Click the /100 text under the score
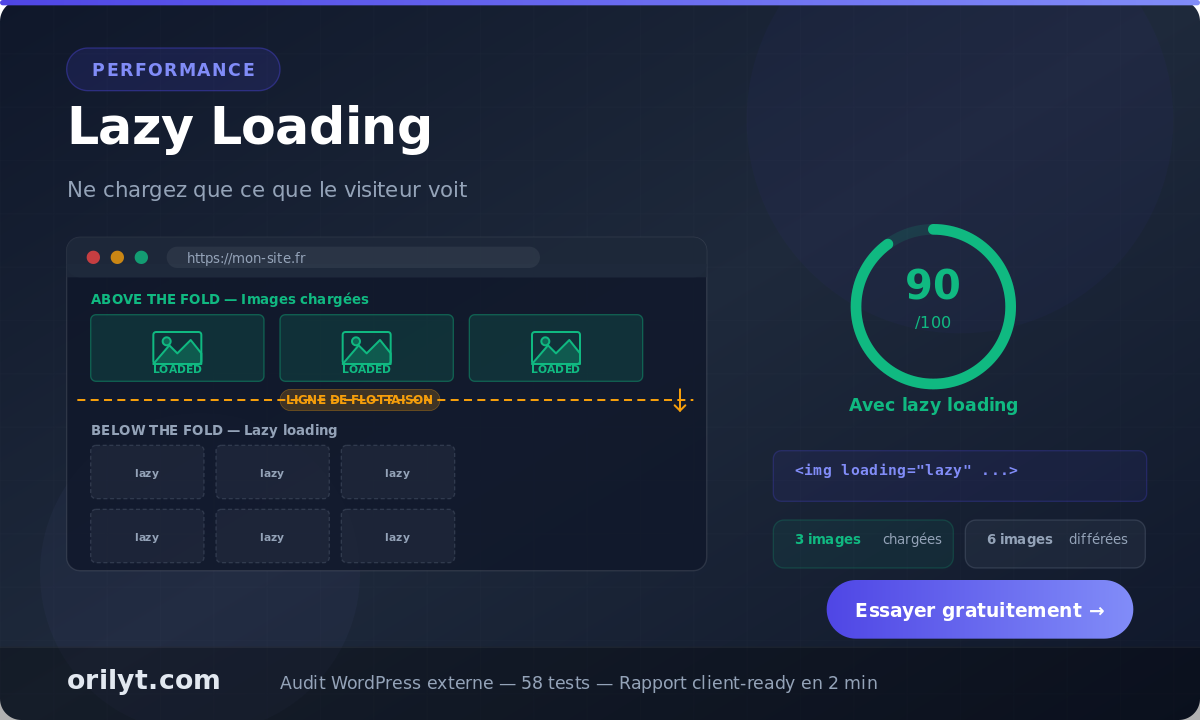 click(933, 322)
